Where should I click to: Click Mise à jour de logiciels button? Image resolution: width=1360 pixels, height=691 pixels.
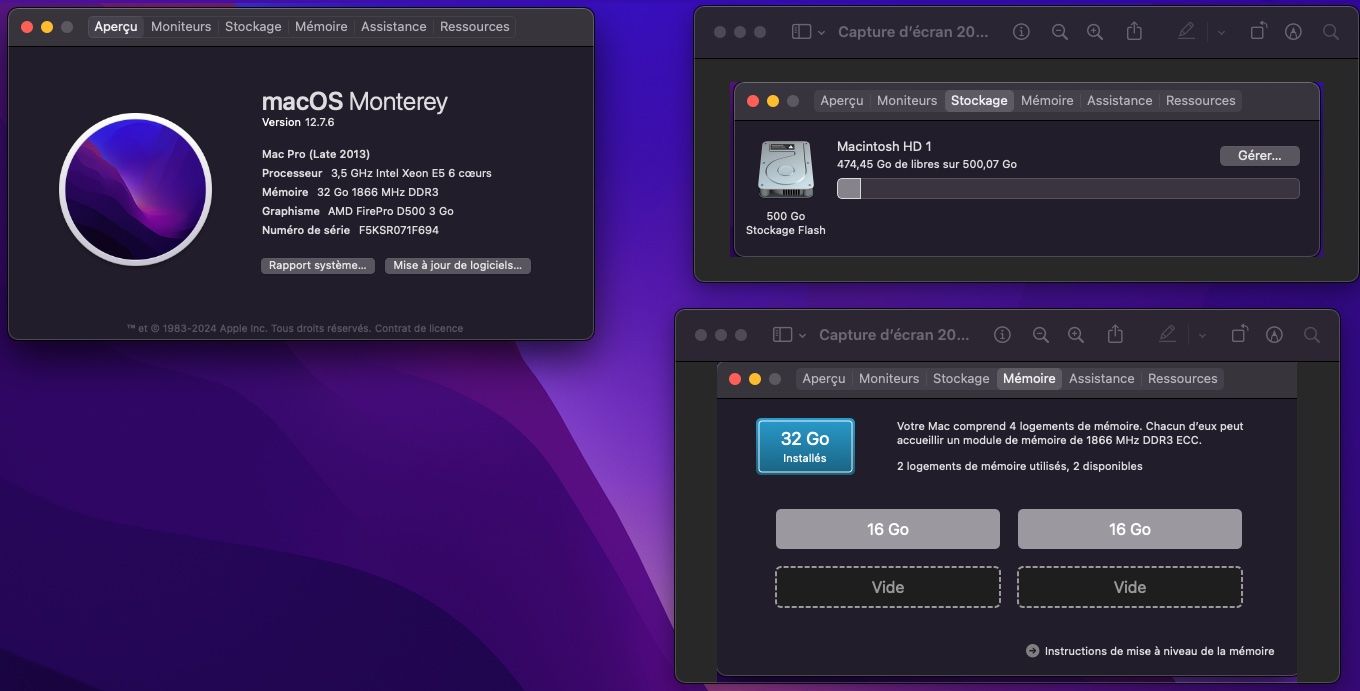tap(458, 266)
